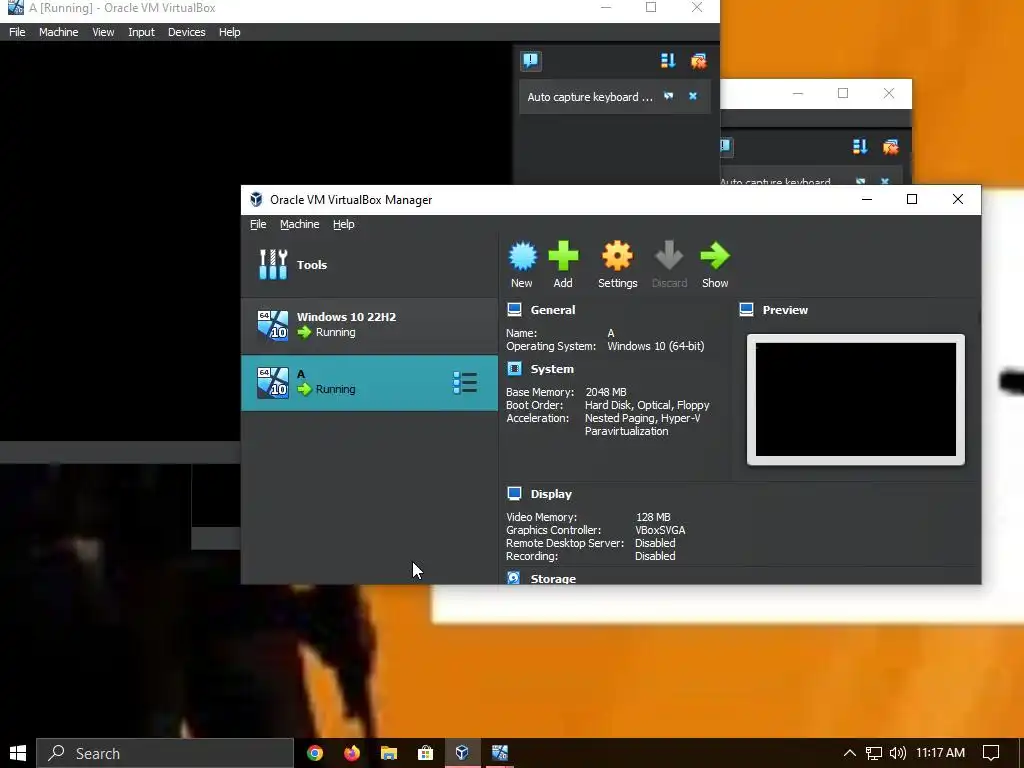Dismiss the Auto capture keyboard notification
Viewport: 1024px width, 768px height.
pos(693,96)
